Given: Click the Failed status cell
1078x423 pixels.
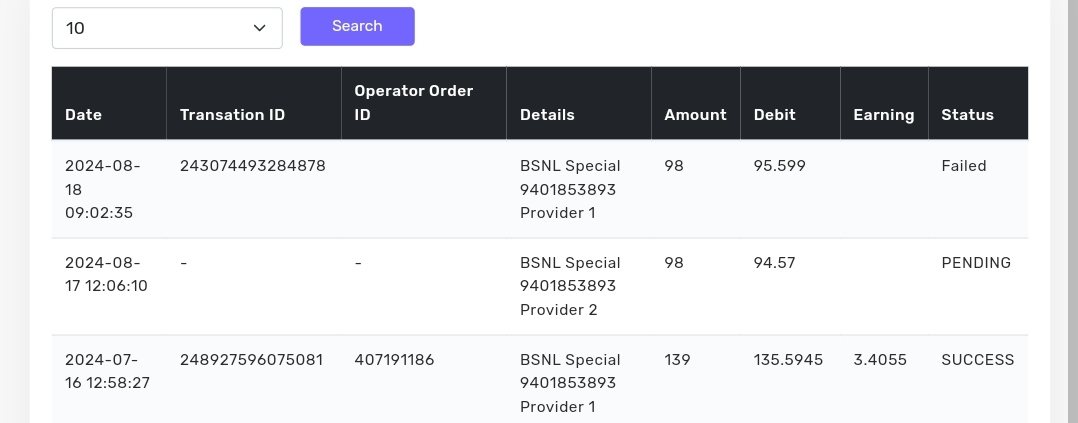Looking at the screenshot, I should pyautogui.click(x=964, y=166).
